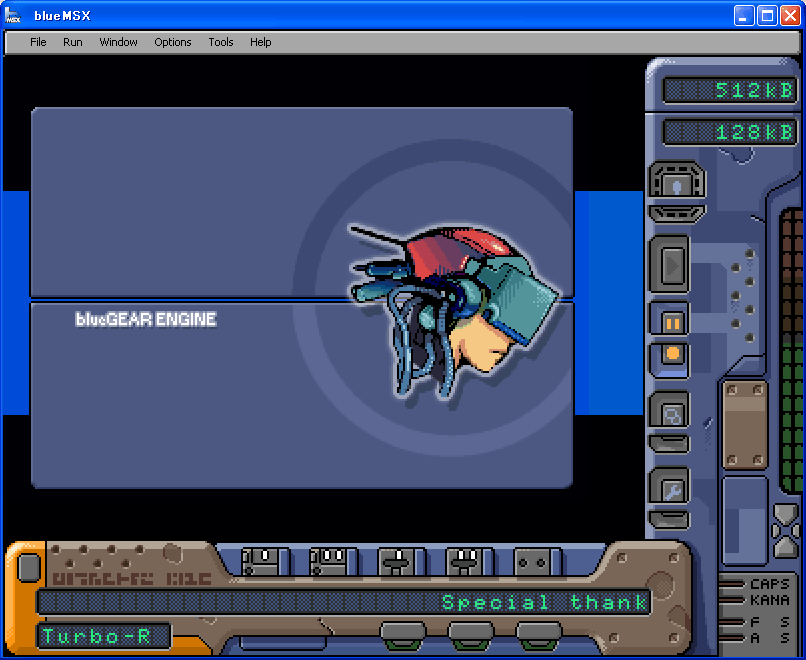
Task: Click the icon above the wrench button
Action: [x=670, y=411]
